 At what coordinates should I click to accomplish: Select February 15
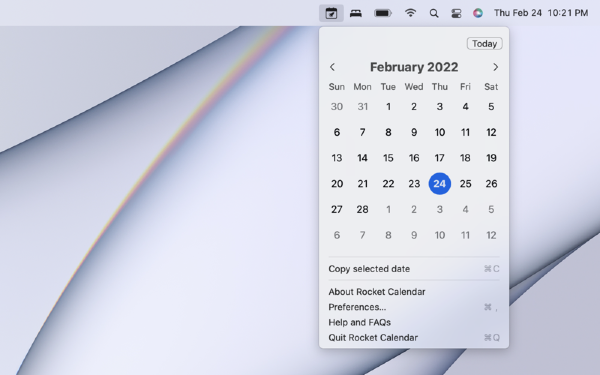388,158
